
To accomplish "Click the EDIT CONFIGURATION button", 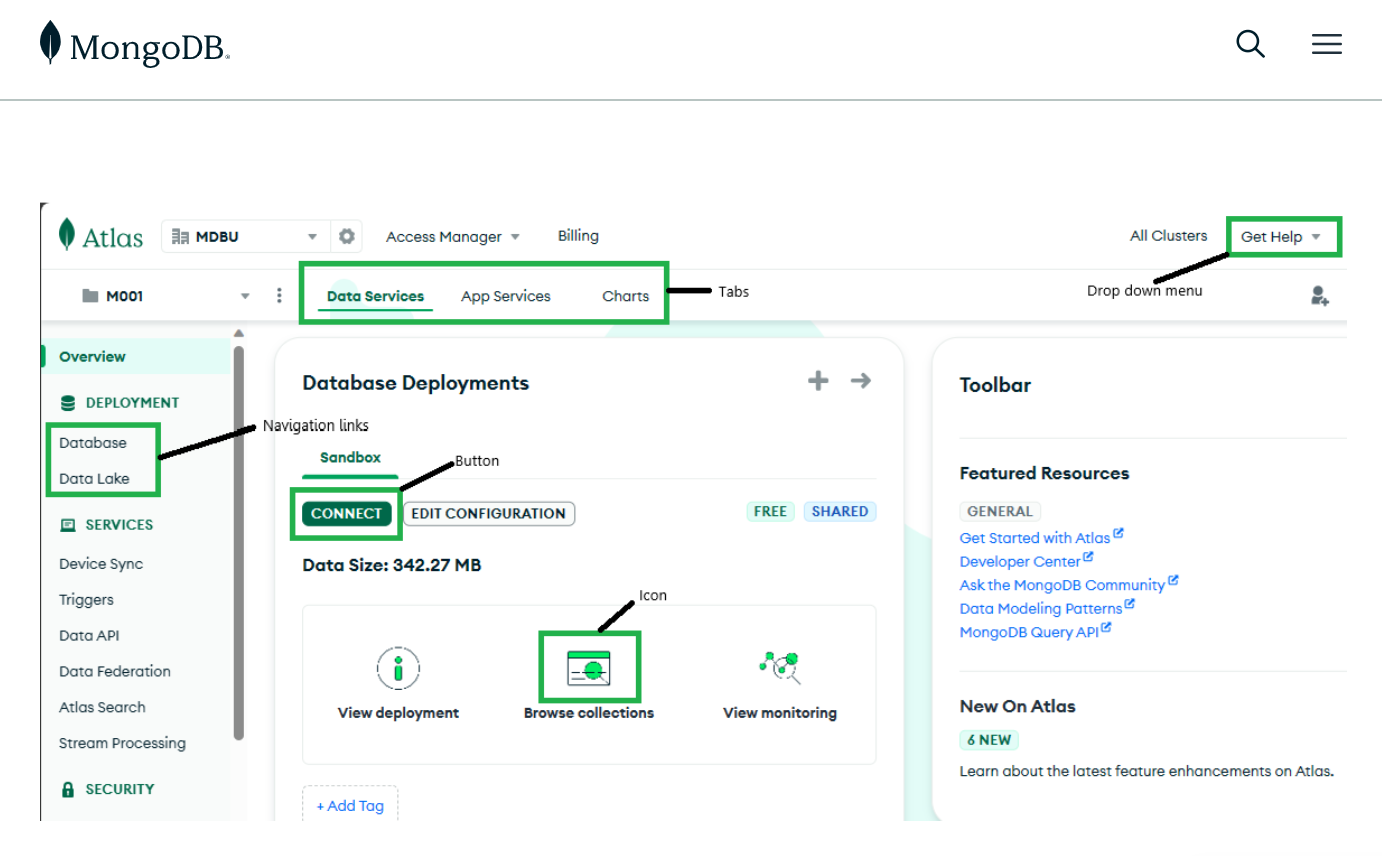I will coord(489,513).
